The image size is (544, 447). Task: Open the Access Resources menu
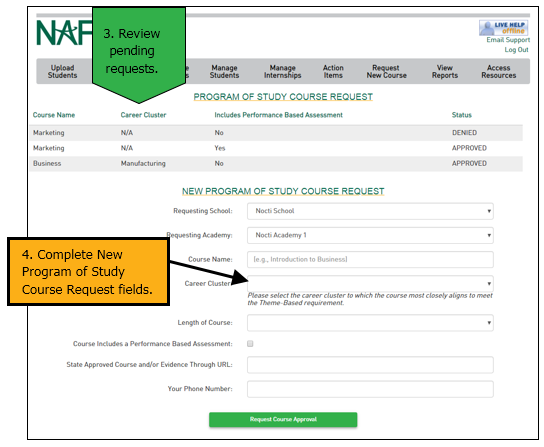click(499, 71)
